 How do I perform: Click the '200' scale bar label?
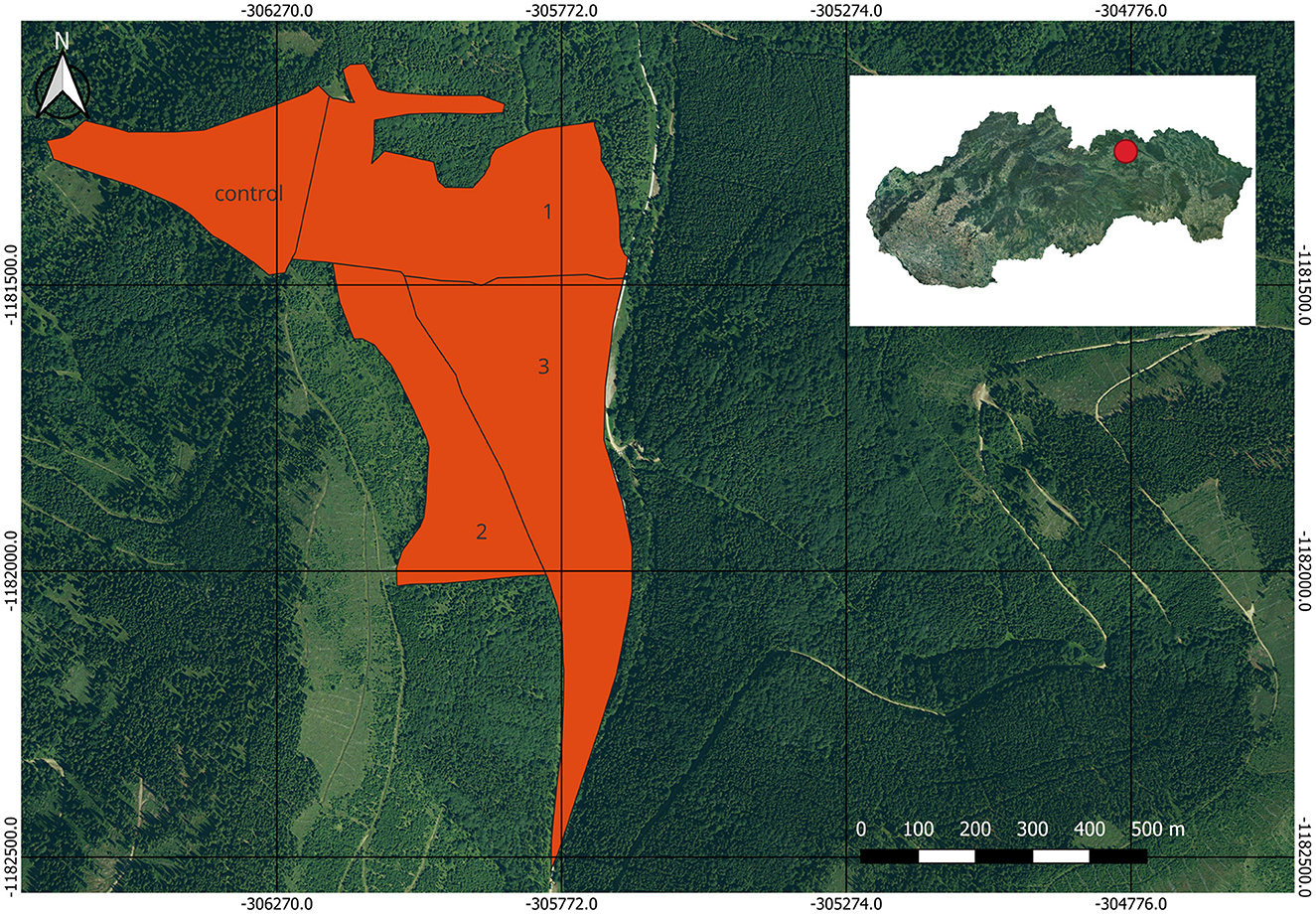[x=976, y=829]
